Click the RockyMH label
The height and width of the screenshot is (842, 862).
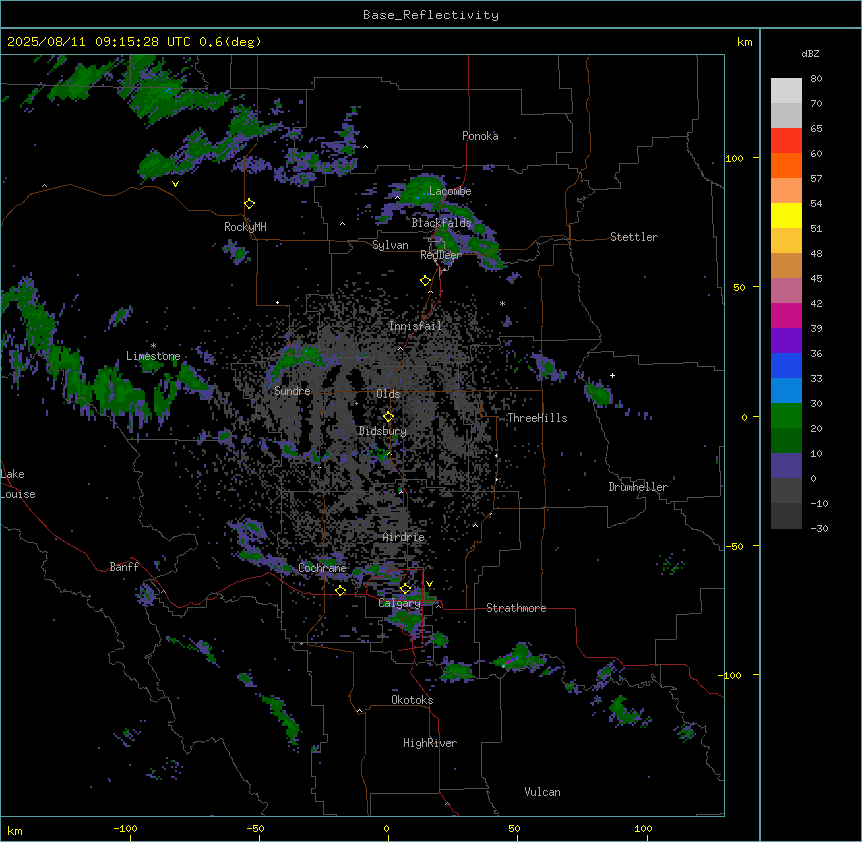coord(245,226)
